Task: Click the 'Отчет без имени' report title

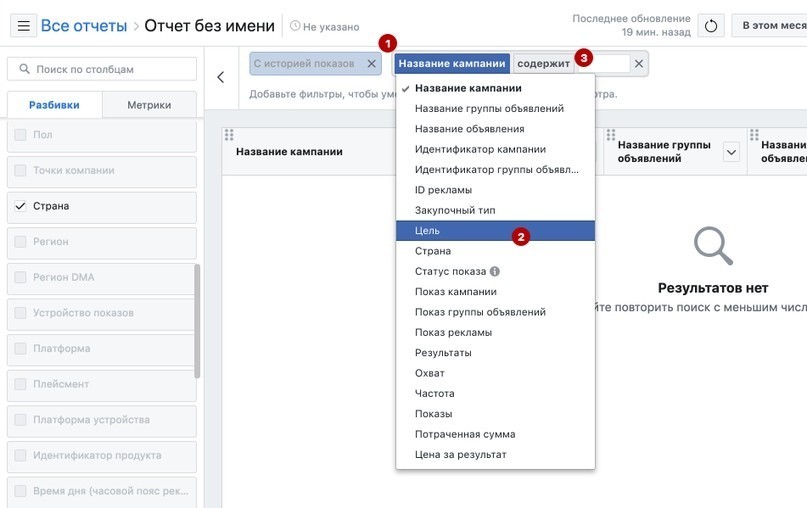Action: tap(209, 25)
